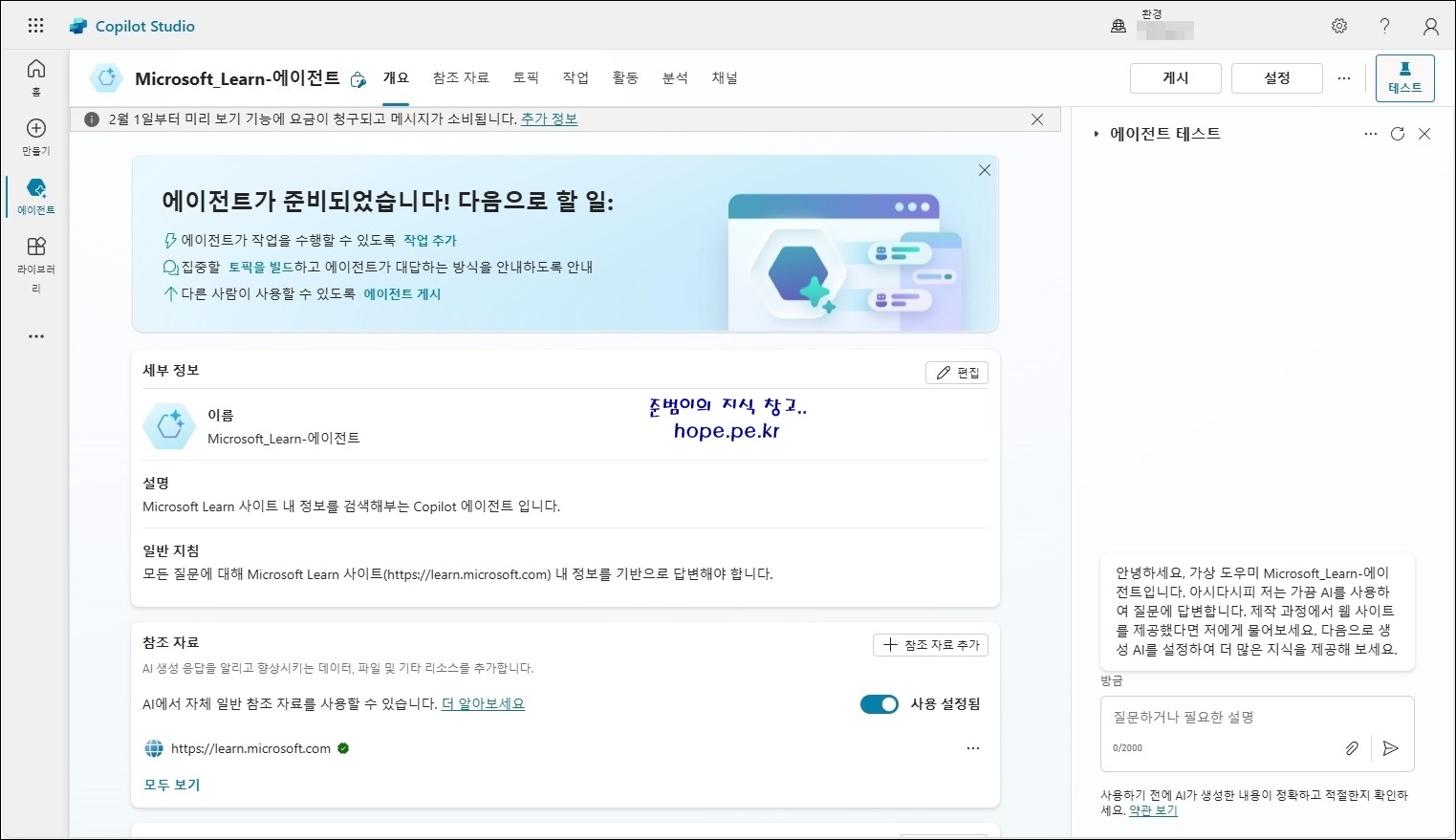
Task: Click the https://learn.microsoft.com source entry
Action: (250, 748)
